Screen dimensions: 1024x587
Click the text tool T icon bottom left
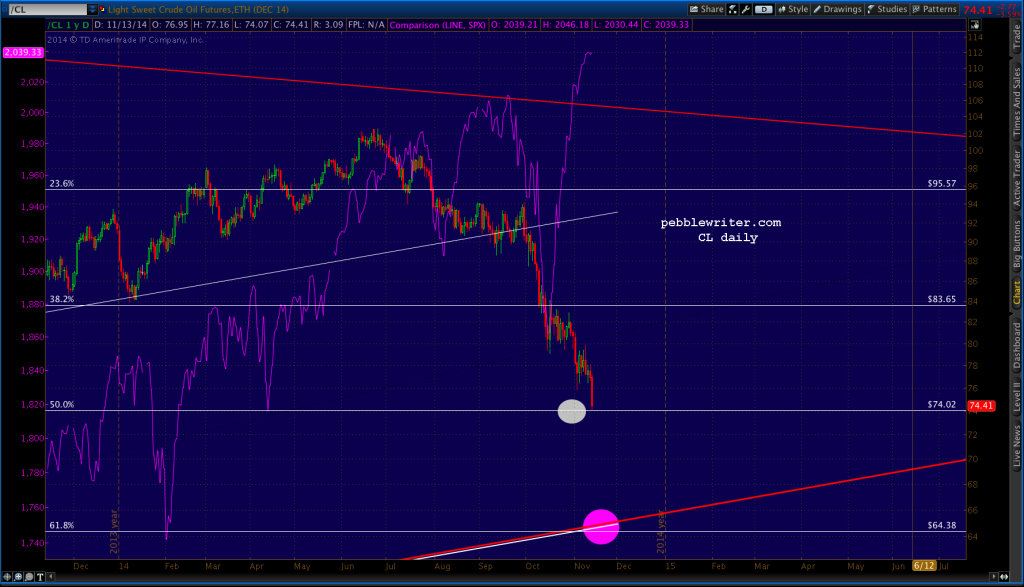pos(40,578)
